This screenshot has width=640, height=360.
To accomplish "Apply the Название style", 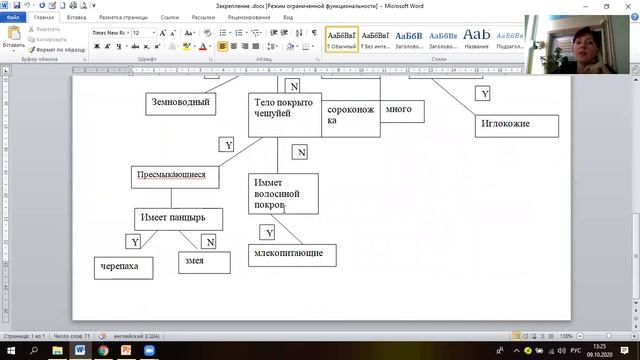I will (476, 40).
